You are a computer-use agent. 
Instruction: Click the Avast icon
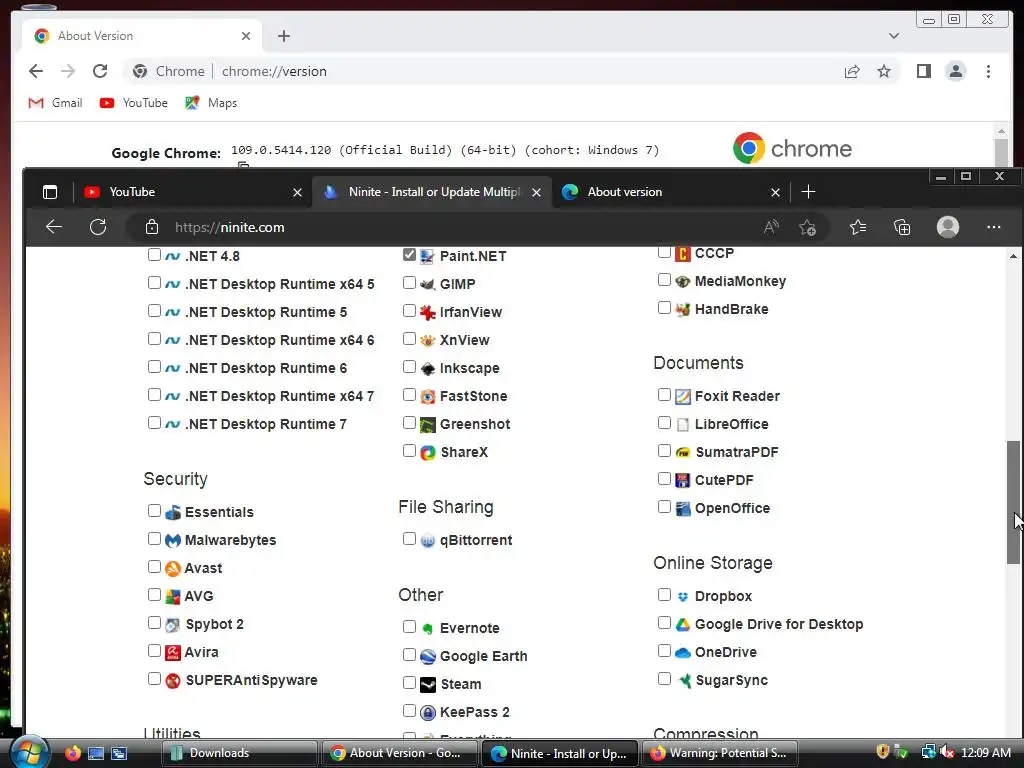coord(172,568)
